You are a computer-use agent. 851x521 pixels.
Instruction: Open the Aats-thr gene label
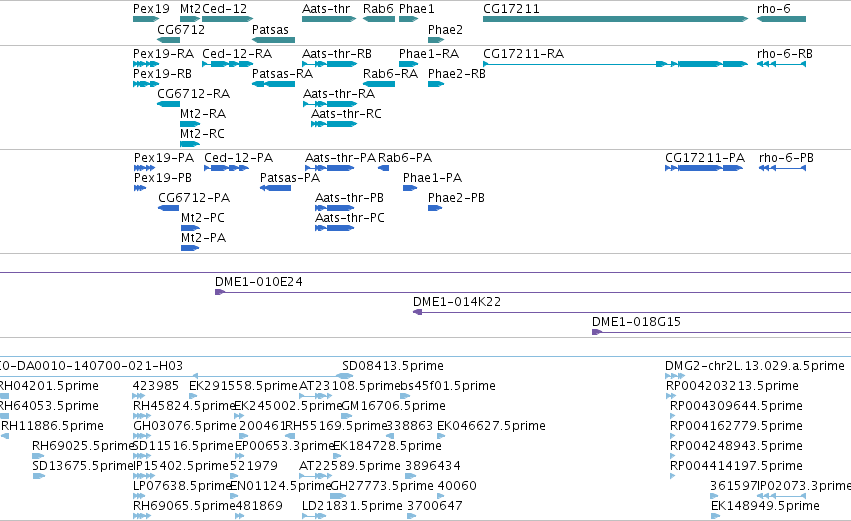pos(326,9)
